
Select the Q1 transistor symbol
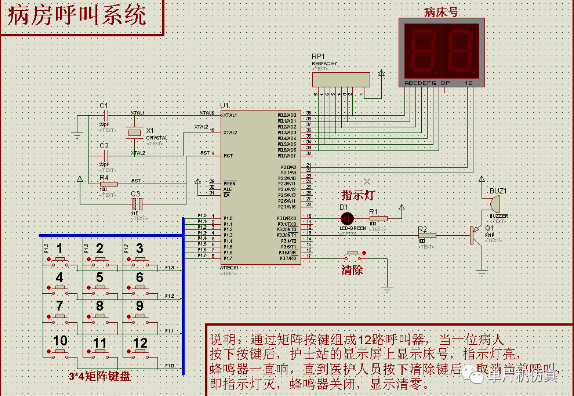[x=476, y=235]
